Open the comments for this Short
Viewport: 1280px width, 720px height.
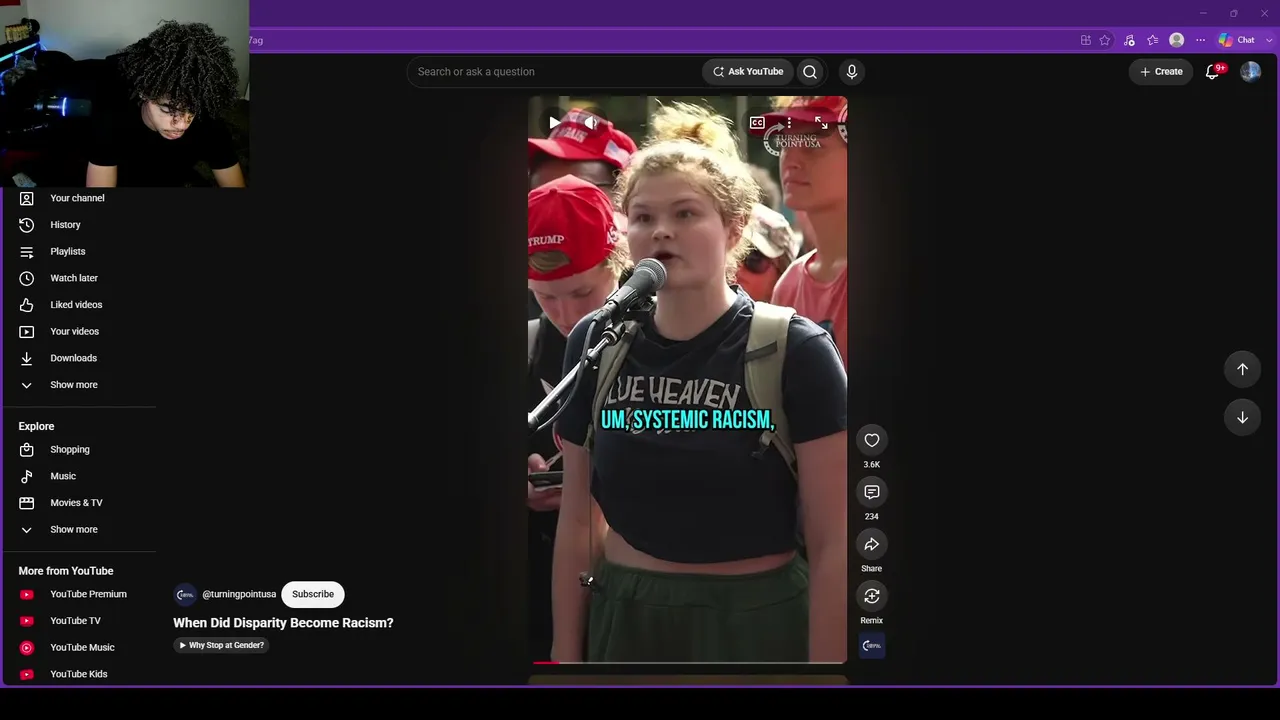[872, 492]
